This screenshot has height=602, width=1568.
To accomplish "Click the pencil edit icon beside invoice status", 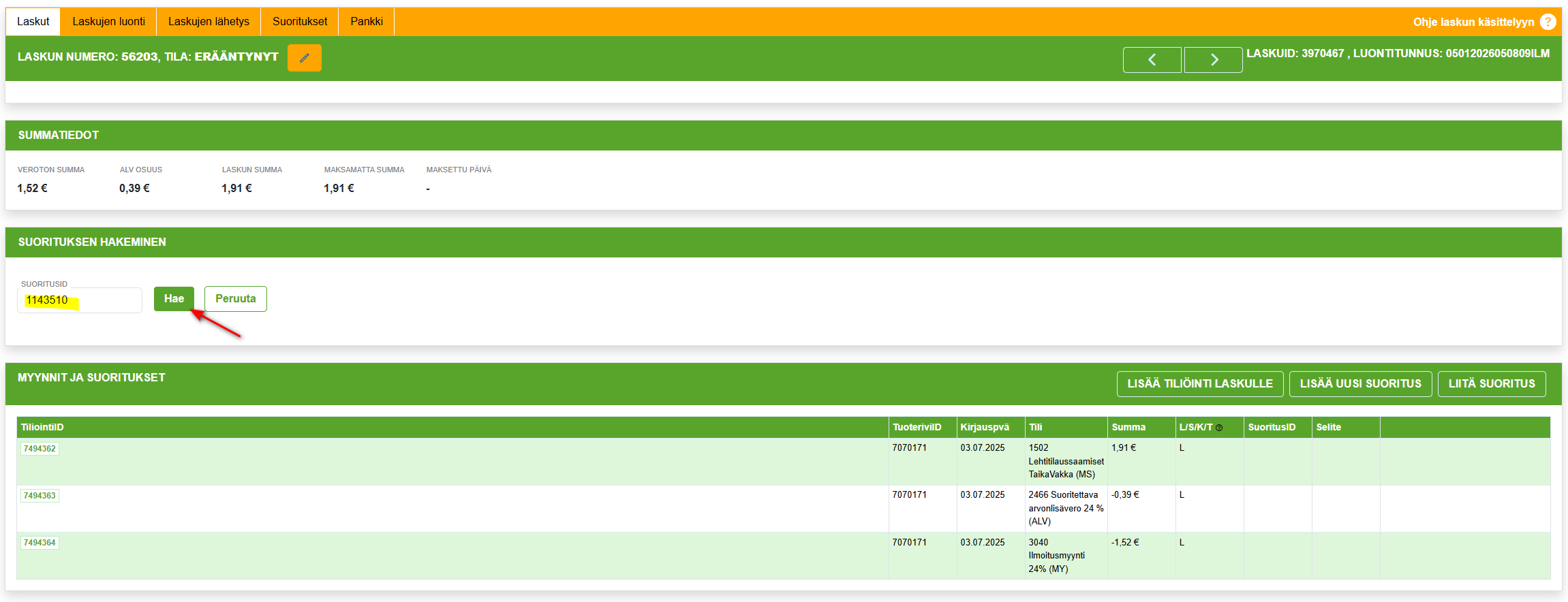I will 304,58.
